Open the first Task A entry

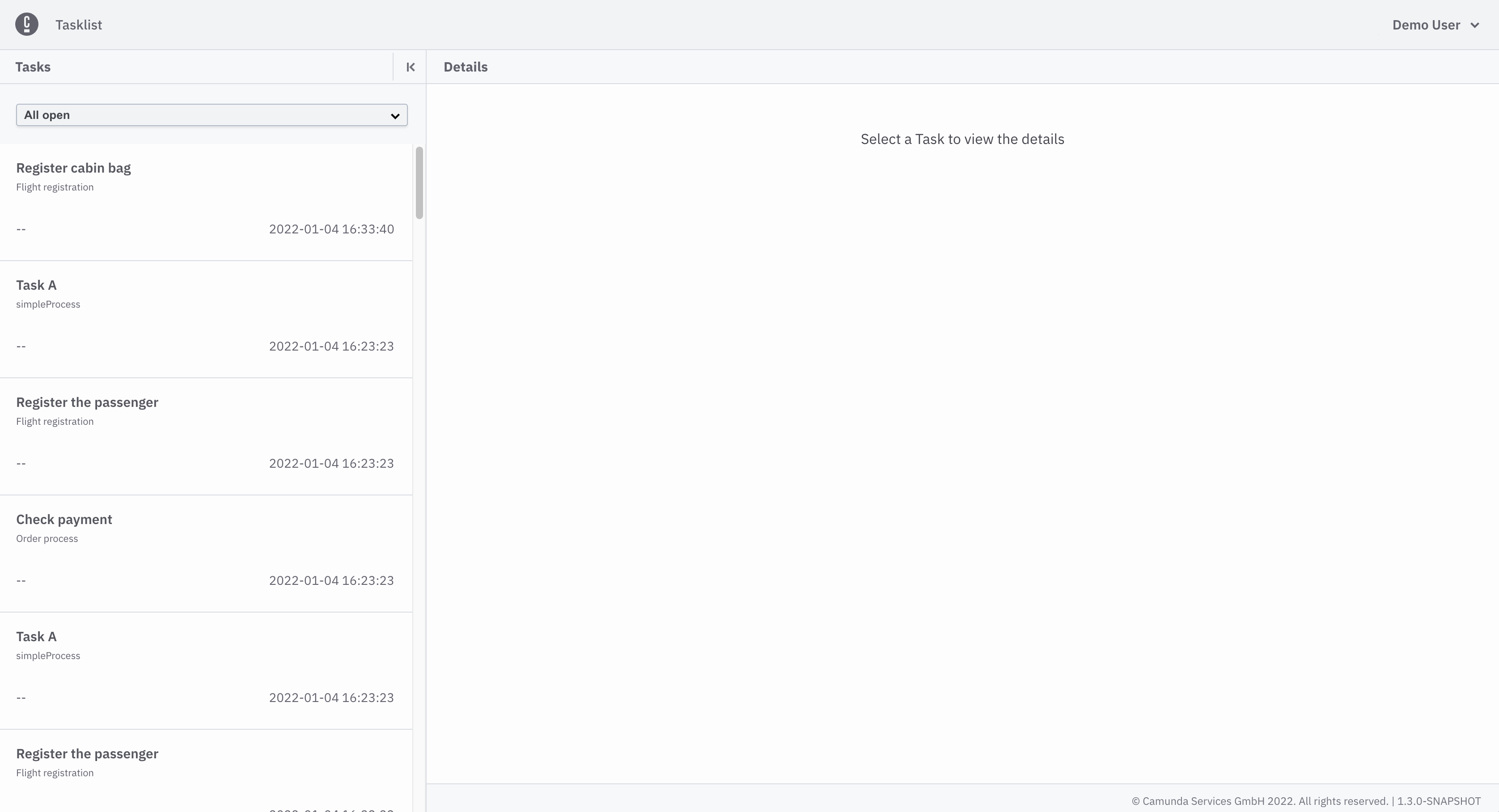point(36,285)
